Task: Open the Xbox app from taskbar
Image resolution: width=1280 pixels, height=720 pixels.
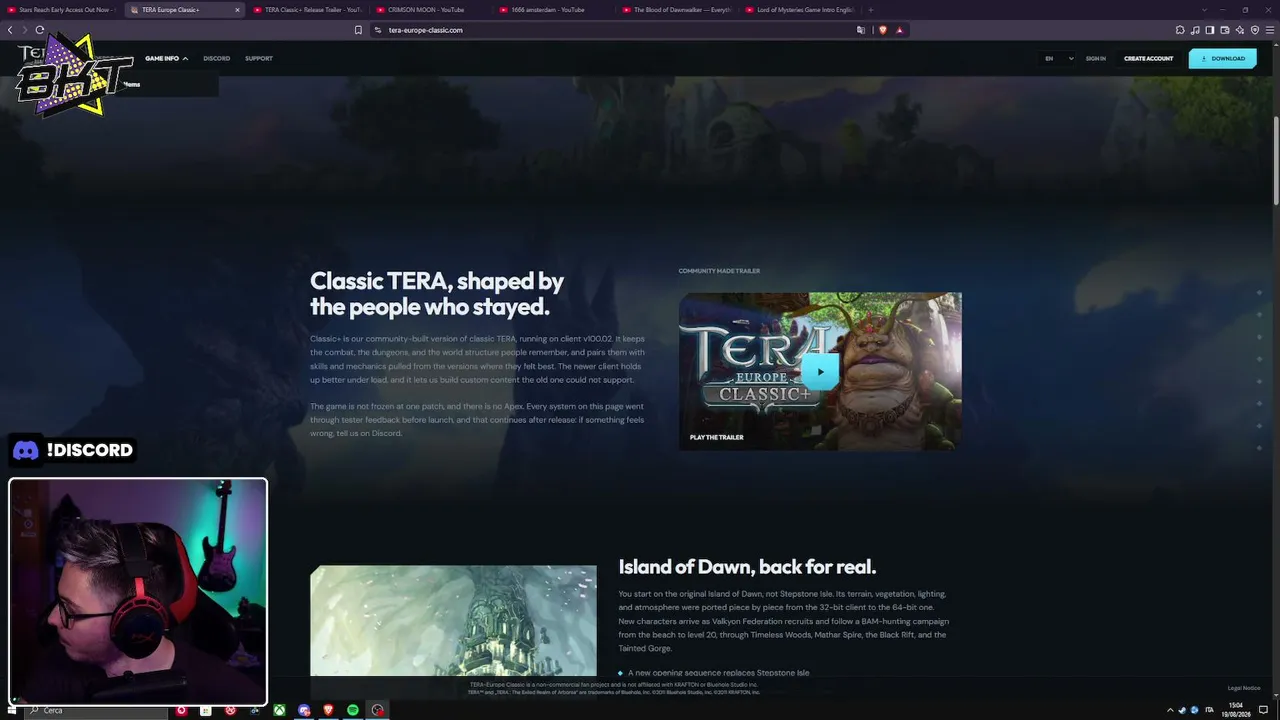Action: pyautogui.click(x=280, y=710)
